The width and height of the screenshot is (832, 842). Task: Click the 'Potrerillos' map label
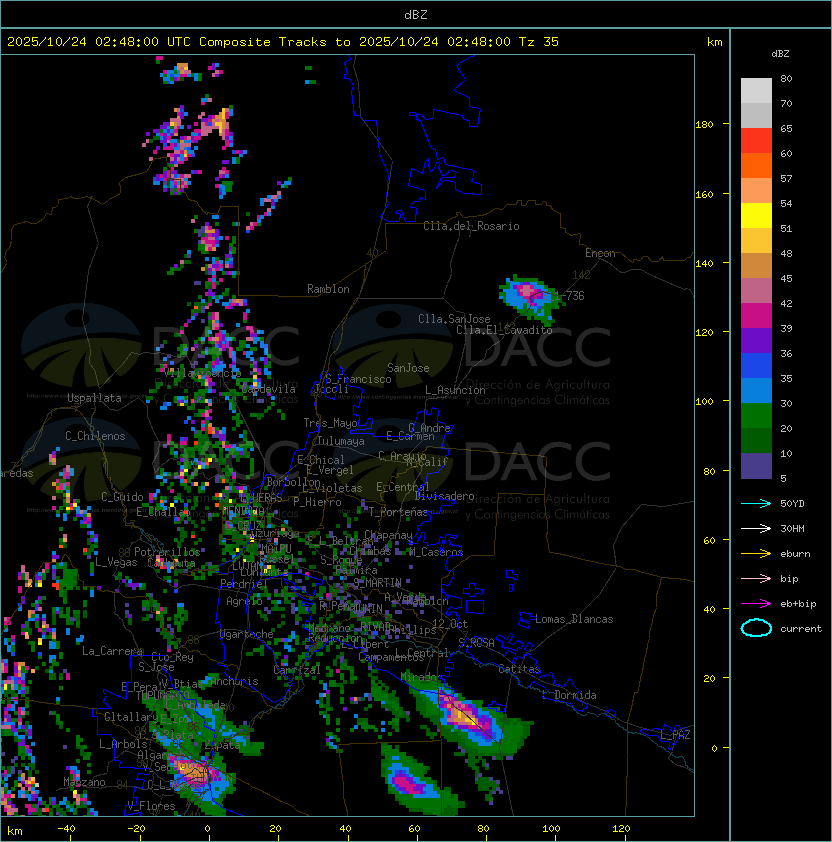coord(167,552)
